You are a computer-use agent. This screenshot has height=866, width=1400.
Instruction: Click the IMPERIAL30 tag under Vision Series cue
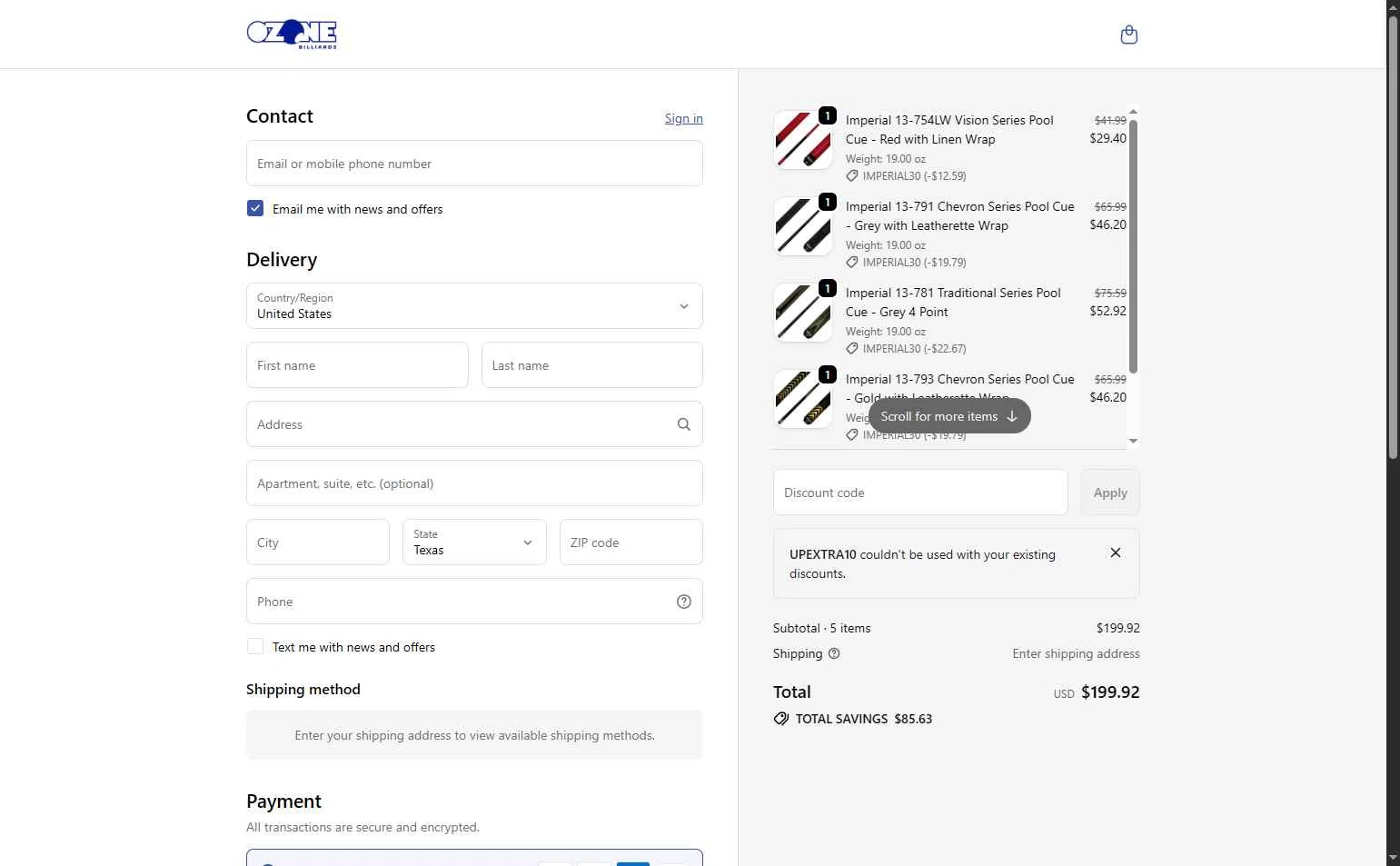pos(906,176)
